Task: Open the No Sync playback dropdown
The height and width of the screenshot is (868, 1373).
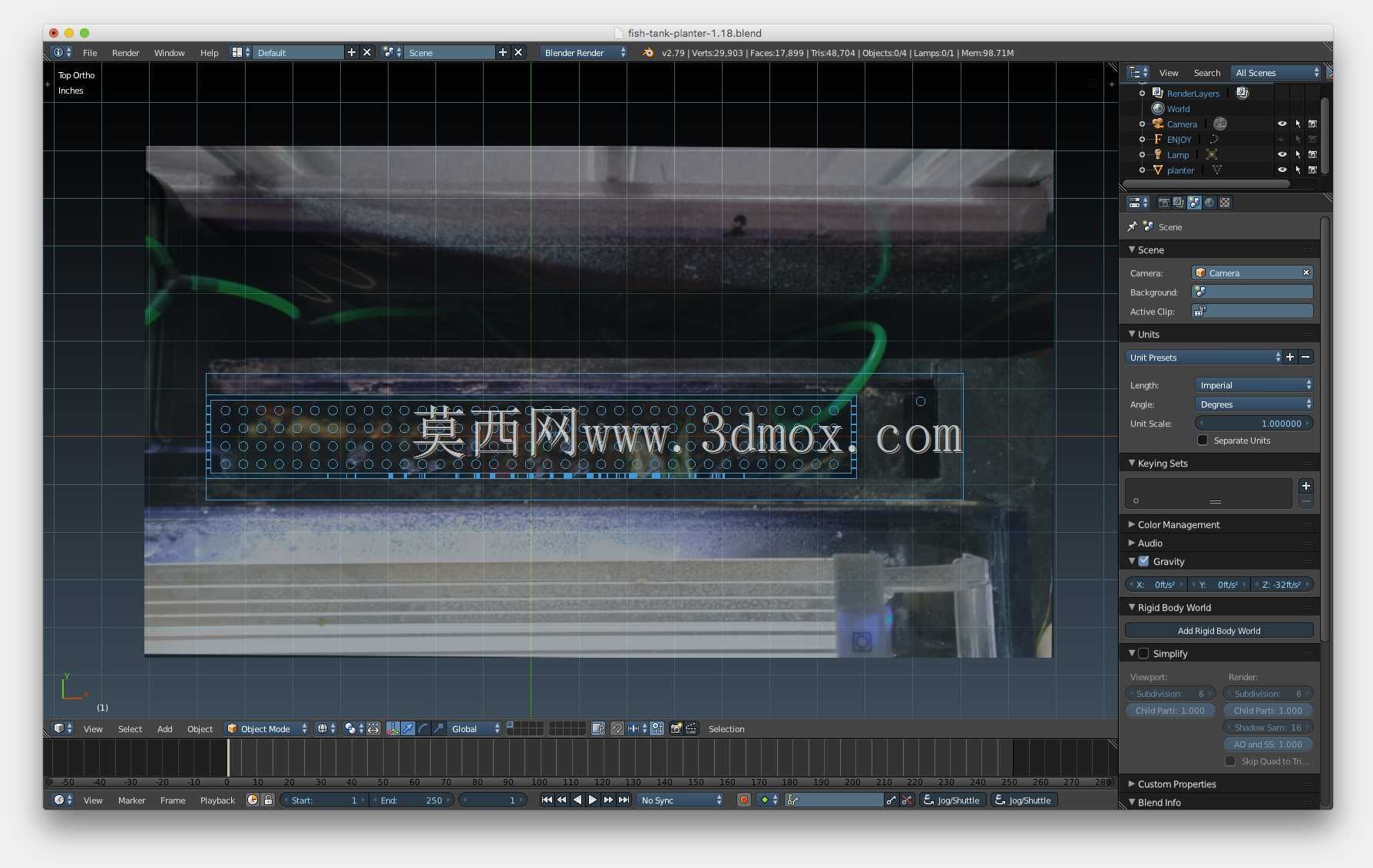Action: point(681,800)
